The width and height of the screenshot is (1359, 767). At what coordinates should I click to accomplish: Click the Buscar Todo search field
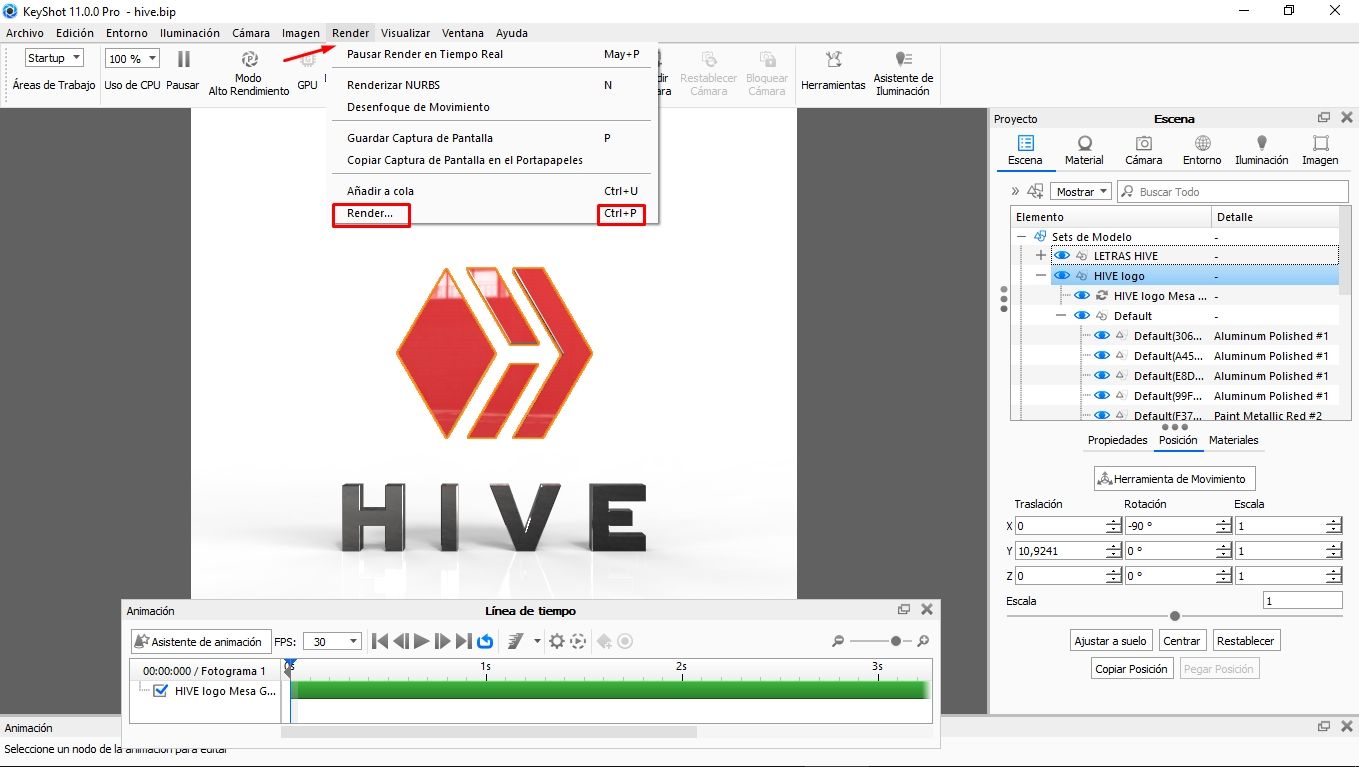click(x=1233, y=191)
